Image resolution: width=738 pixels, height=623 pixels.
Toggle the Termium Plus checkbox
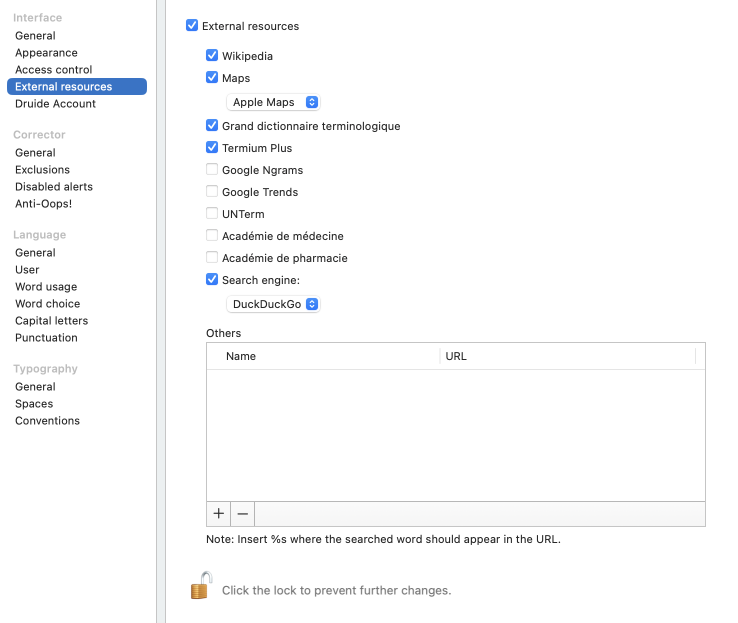212,148
